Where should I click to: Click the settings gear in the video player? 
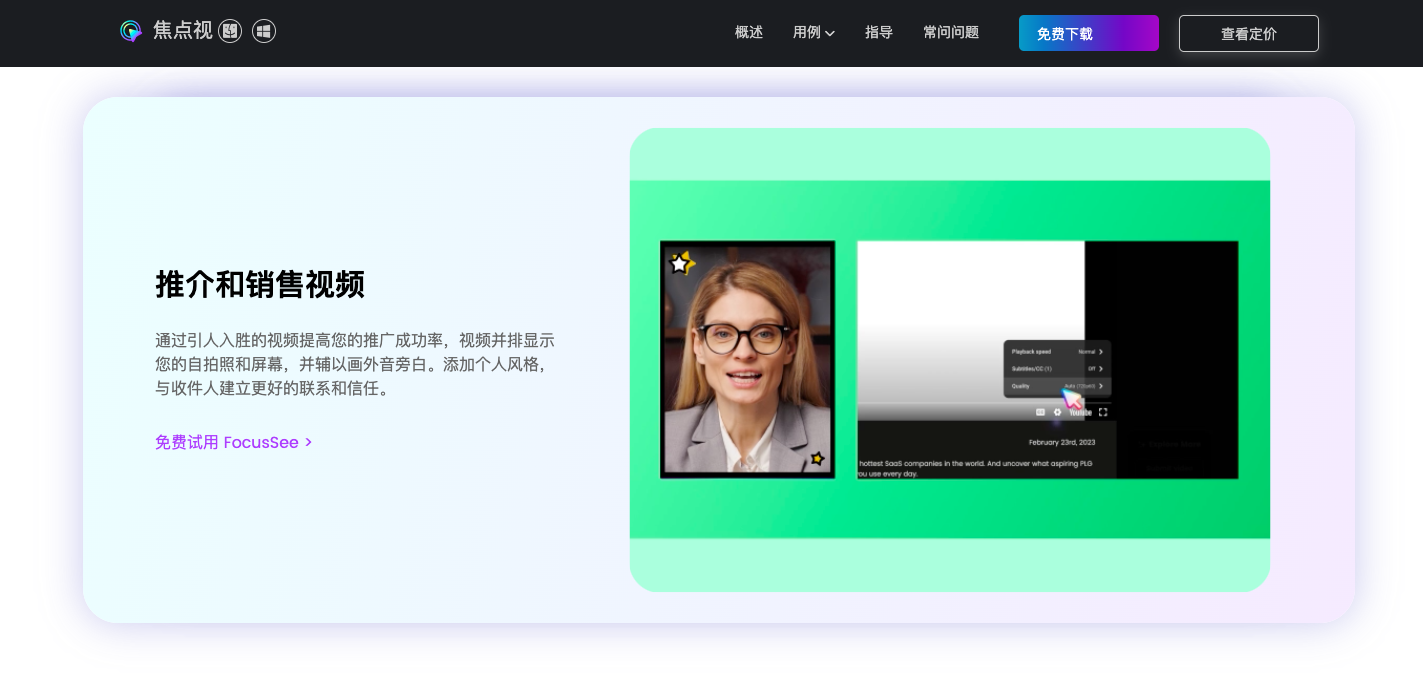1057,412
